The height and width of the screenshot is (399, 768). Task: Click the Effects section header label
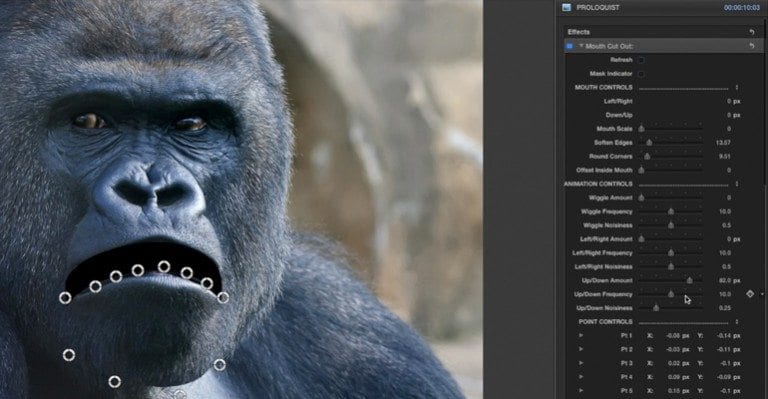point(579,32)
